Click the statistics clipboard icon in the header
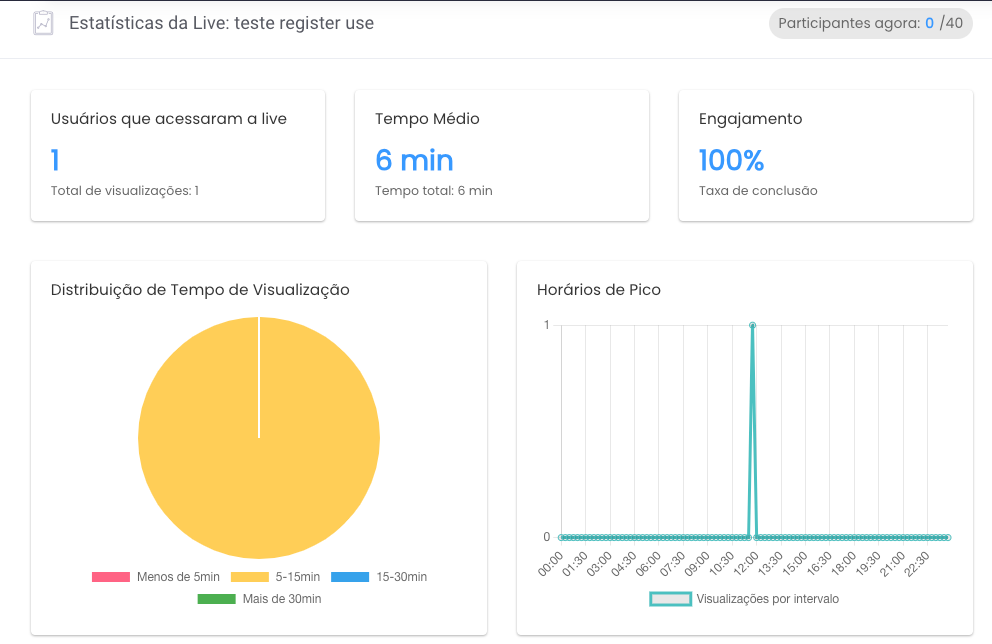Screen dimensions: 992x644 (43, 23)
